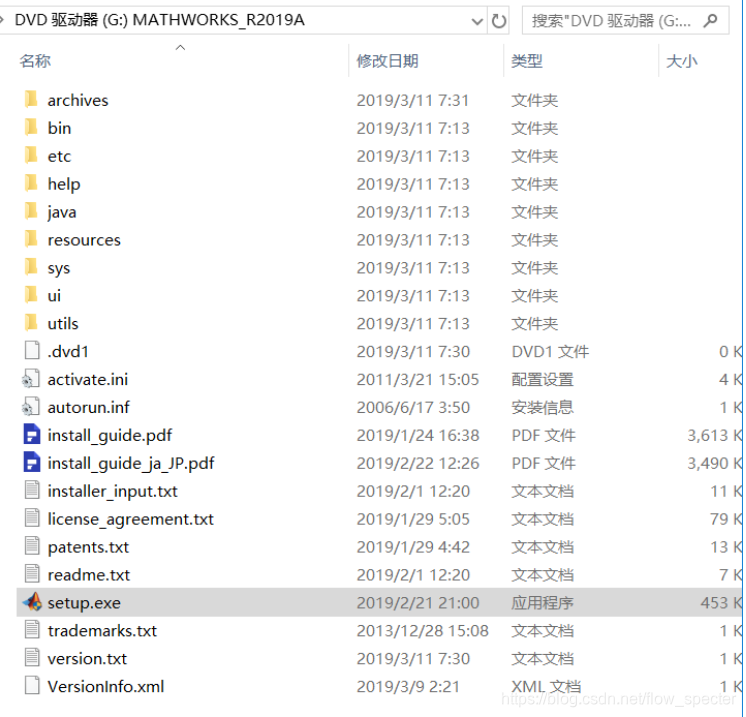Open the address bar history dropdown

click(x=473, y=20)
